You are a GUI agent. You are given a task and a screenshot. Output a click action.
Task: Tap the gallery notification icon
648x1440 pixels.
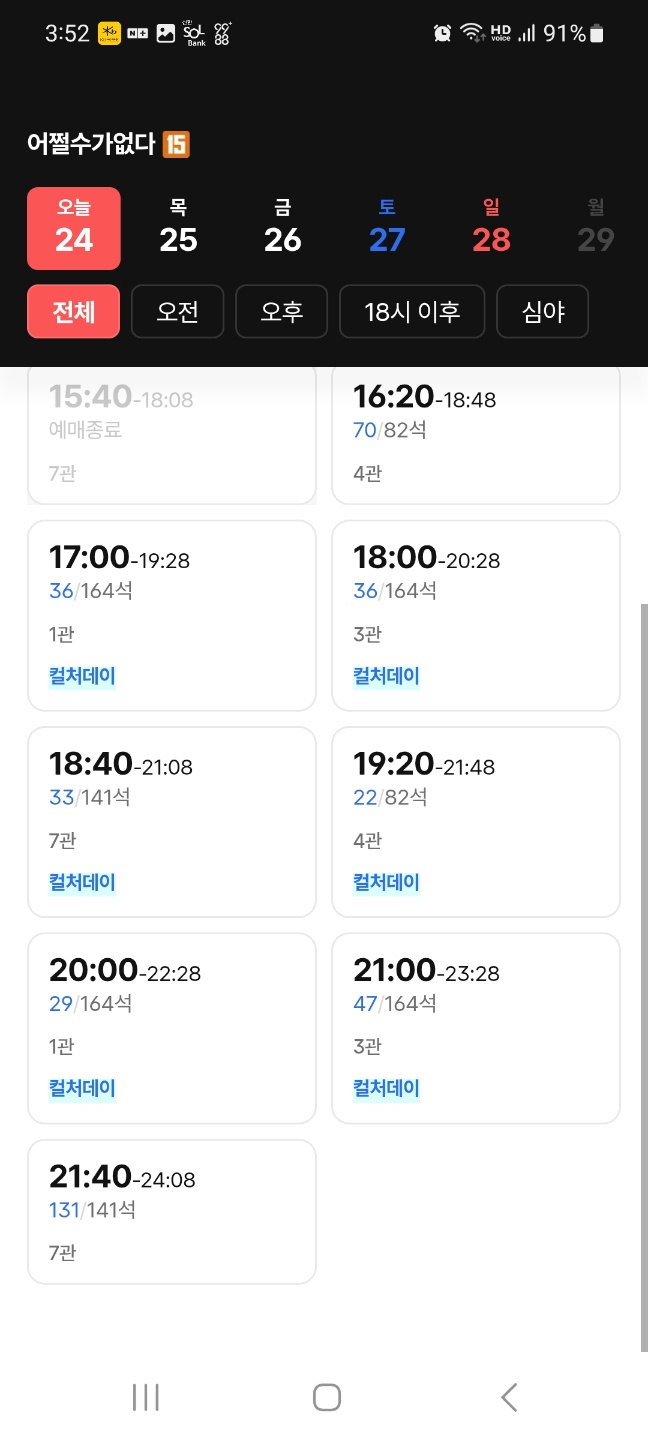tap(165, 33)
